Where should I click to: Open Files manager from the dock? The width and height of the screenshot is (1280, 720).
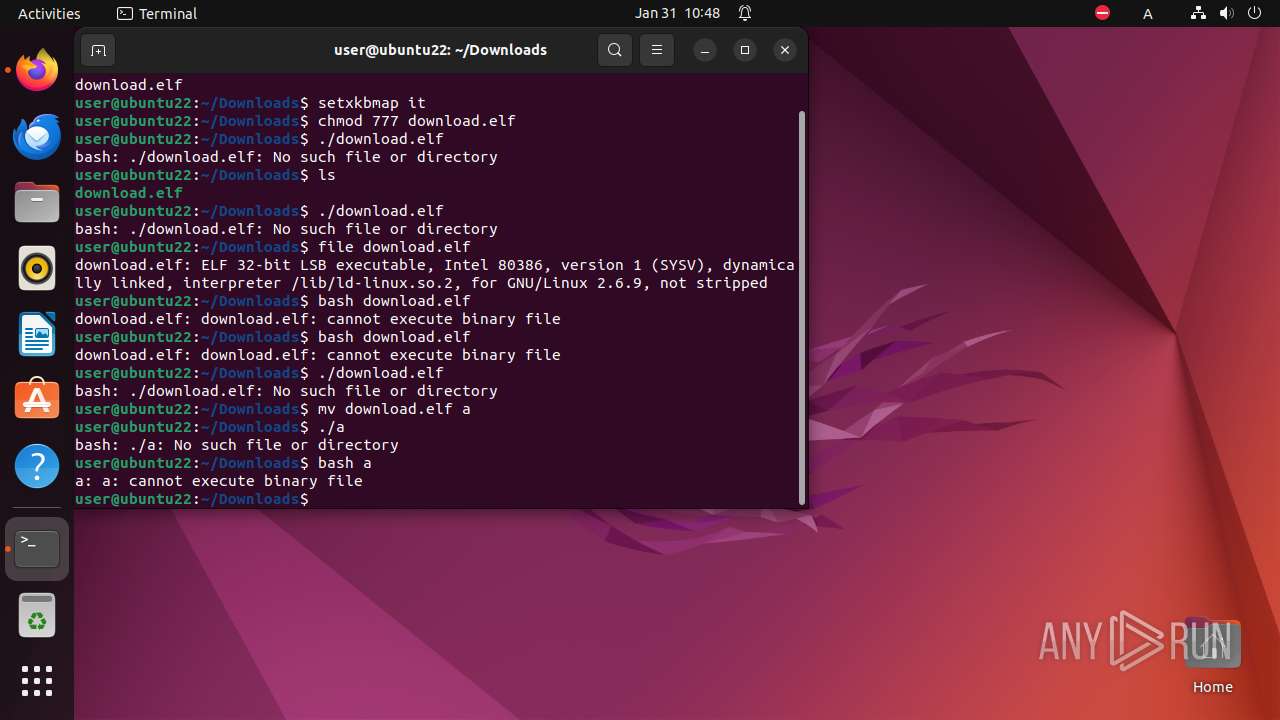(37, 203)
